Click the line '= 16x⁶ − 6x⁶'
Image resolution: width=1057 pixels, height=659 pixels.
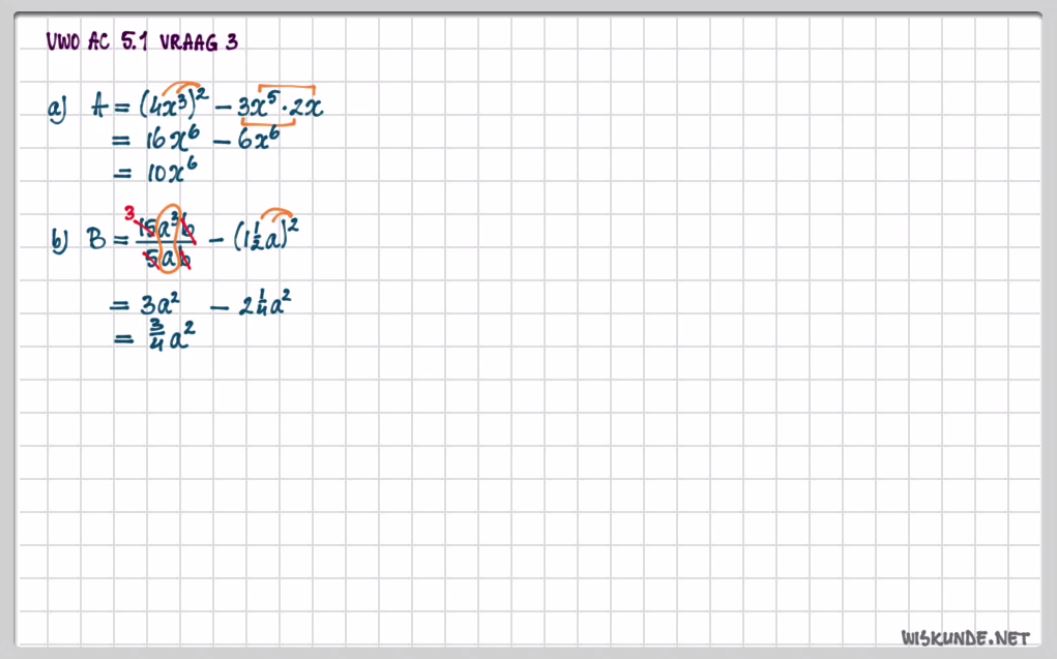point(196,139)
